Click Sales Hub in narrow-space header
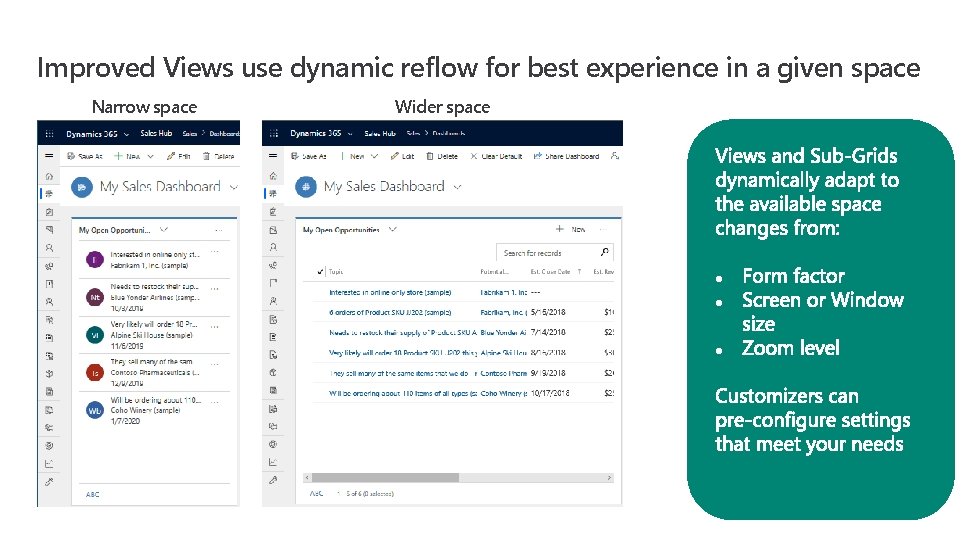 point(156,133)
